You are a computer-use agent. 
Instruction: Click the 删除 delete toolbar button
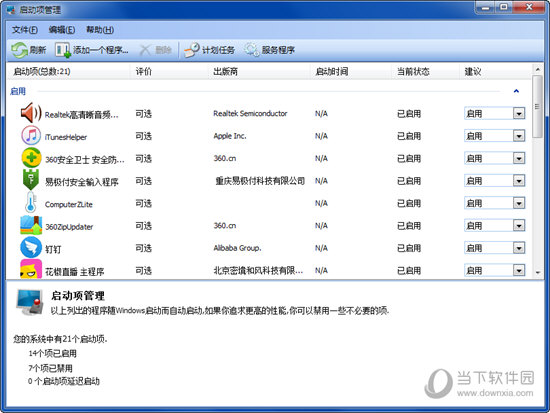[155, 50]
